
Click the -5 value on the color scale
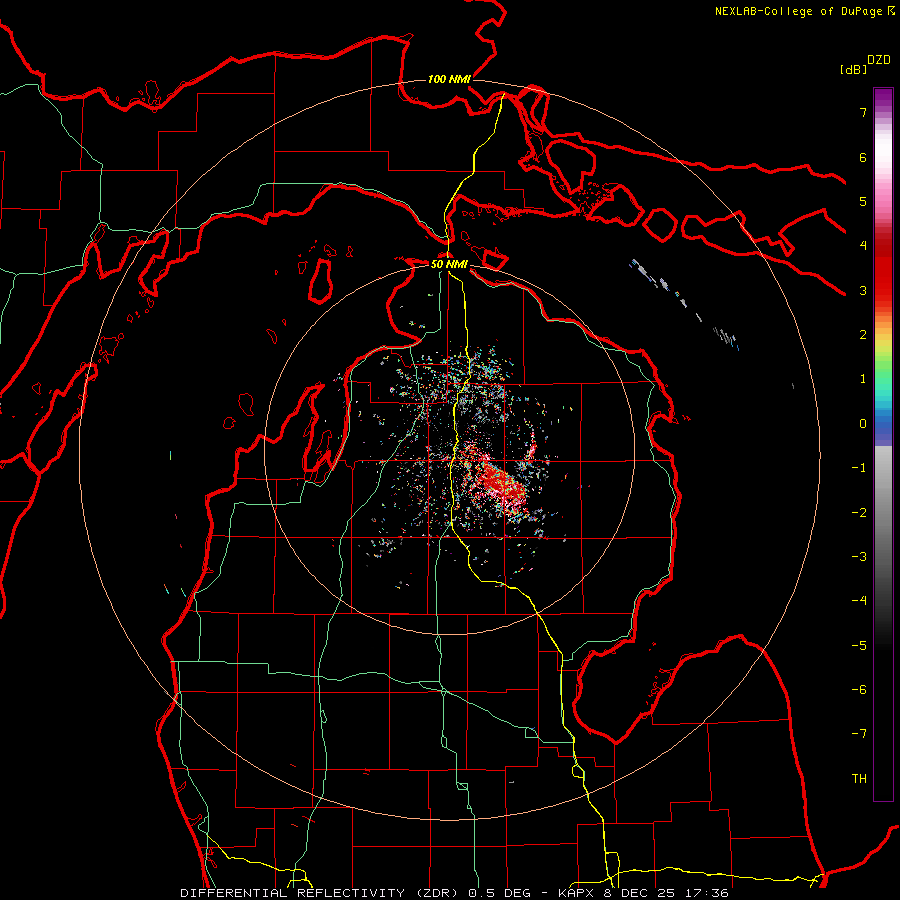(x=859, y=645)
